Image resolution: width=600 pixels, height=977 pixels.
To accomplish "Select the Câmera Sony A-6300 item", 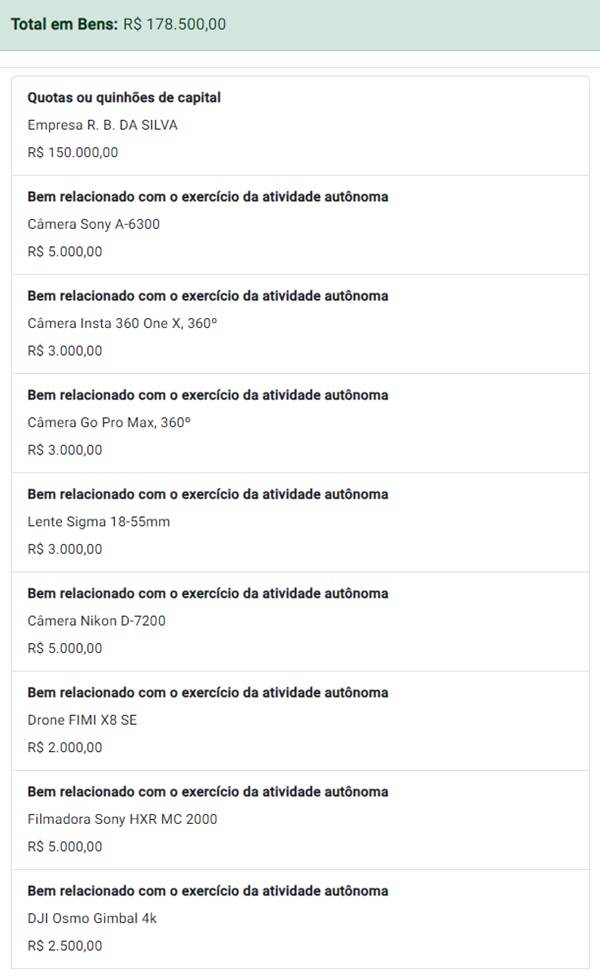I will pos(94,224).
